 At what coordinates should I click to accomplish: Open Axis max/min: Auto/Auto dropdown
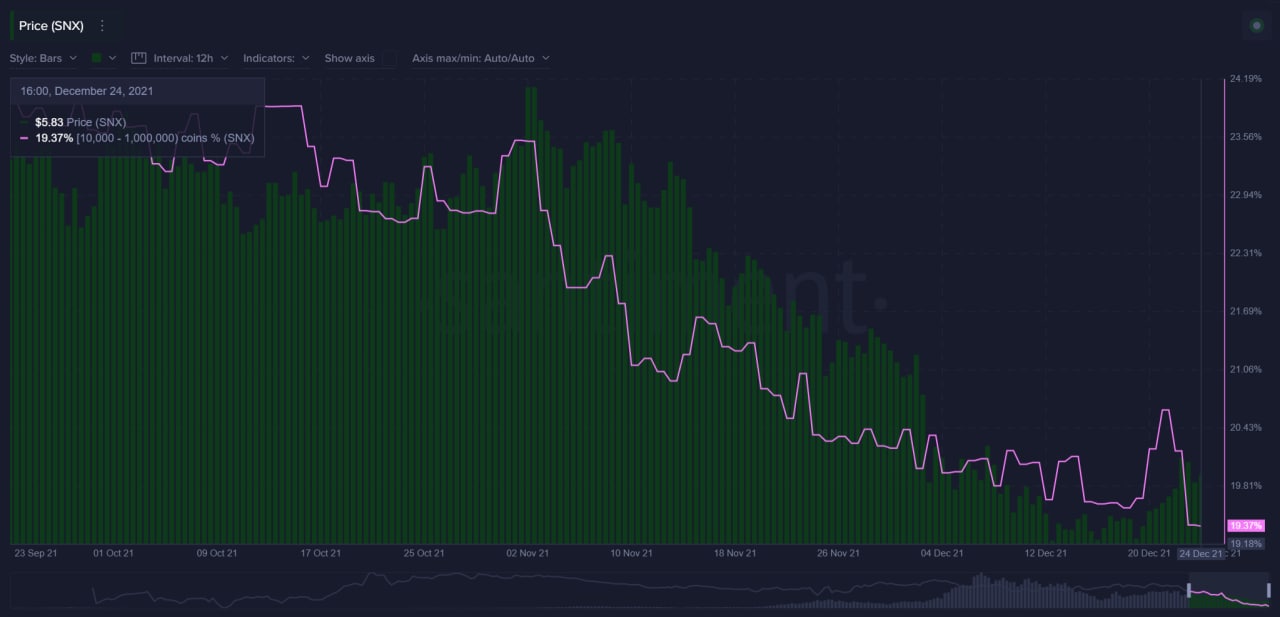click(x=481, y=58)
